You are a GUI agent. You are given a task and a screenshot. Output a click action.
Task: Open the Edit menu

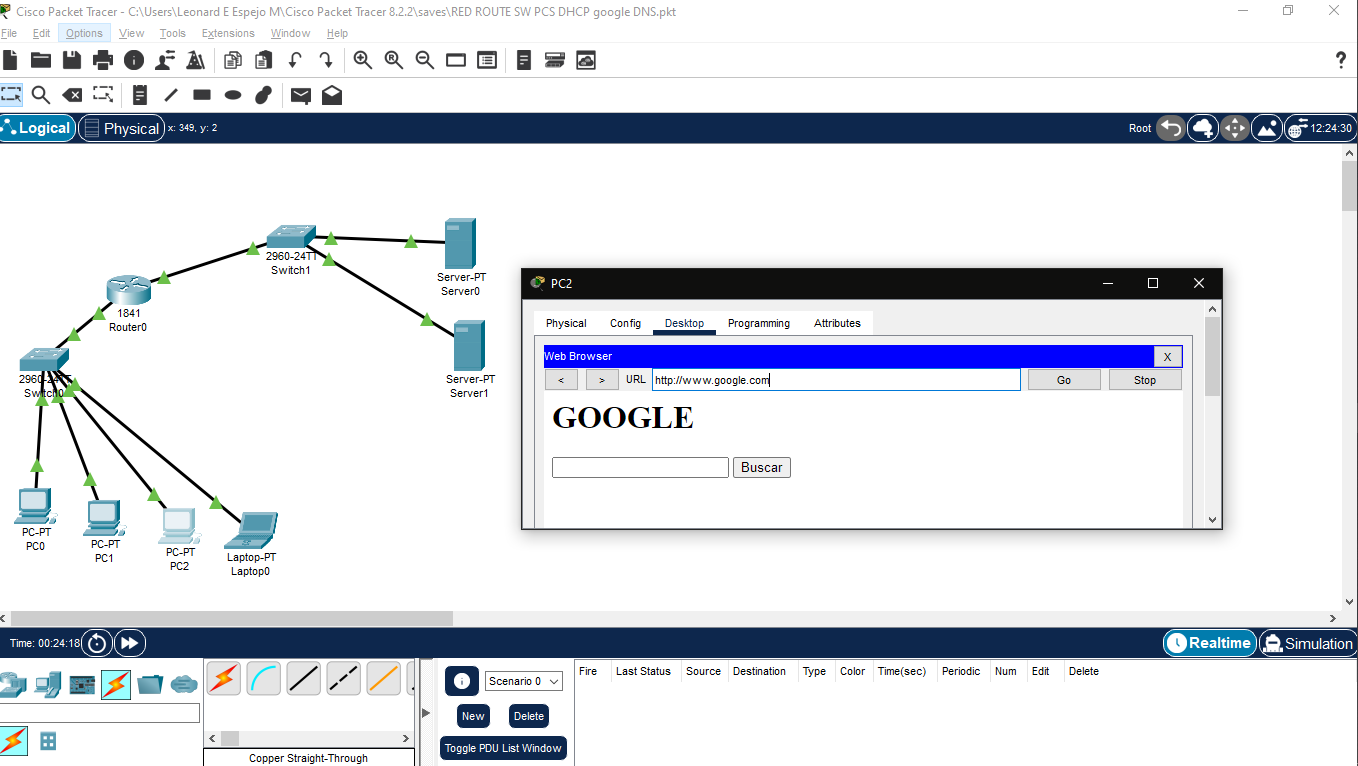(41, 33)
